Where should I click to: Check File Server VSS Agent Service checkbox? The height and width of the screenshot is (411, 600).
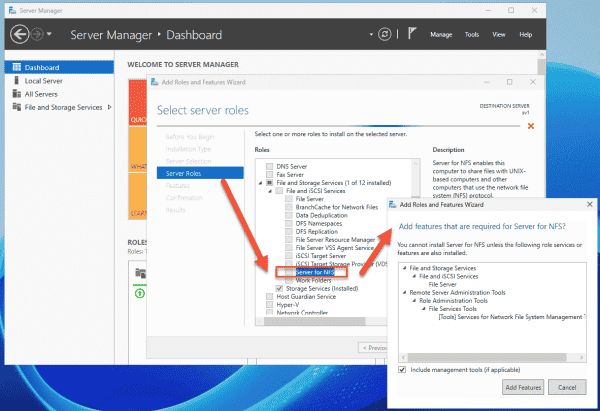[x=289, y=248]
